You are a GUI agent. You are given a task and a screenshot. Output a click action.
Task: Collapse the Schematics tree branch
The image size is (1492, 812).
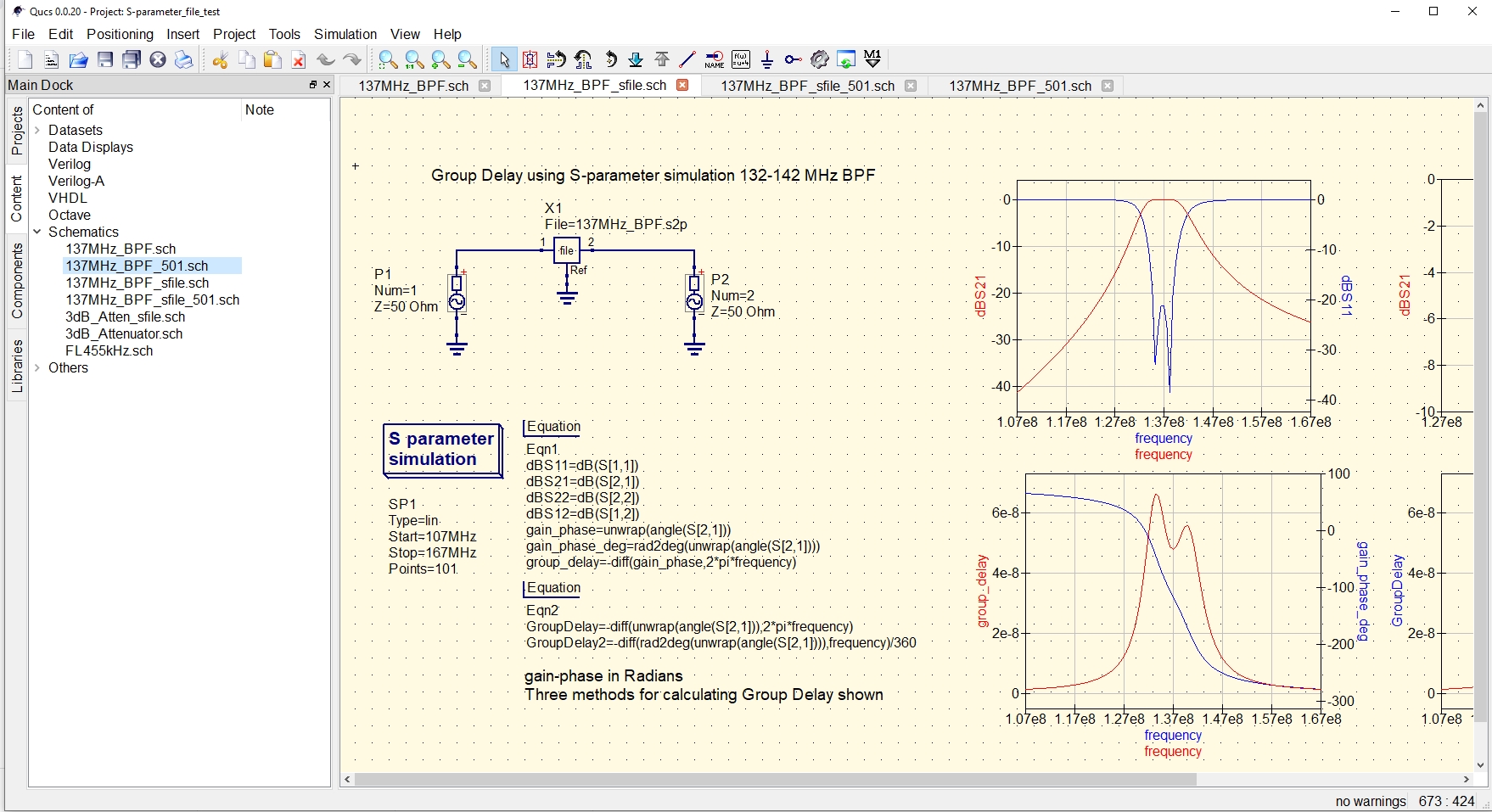[37, 232]
